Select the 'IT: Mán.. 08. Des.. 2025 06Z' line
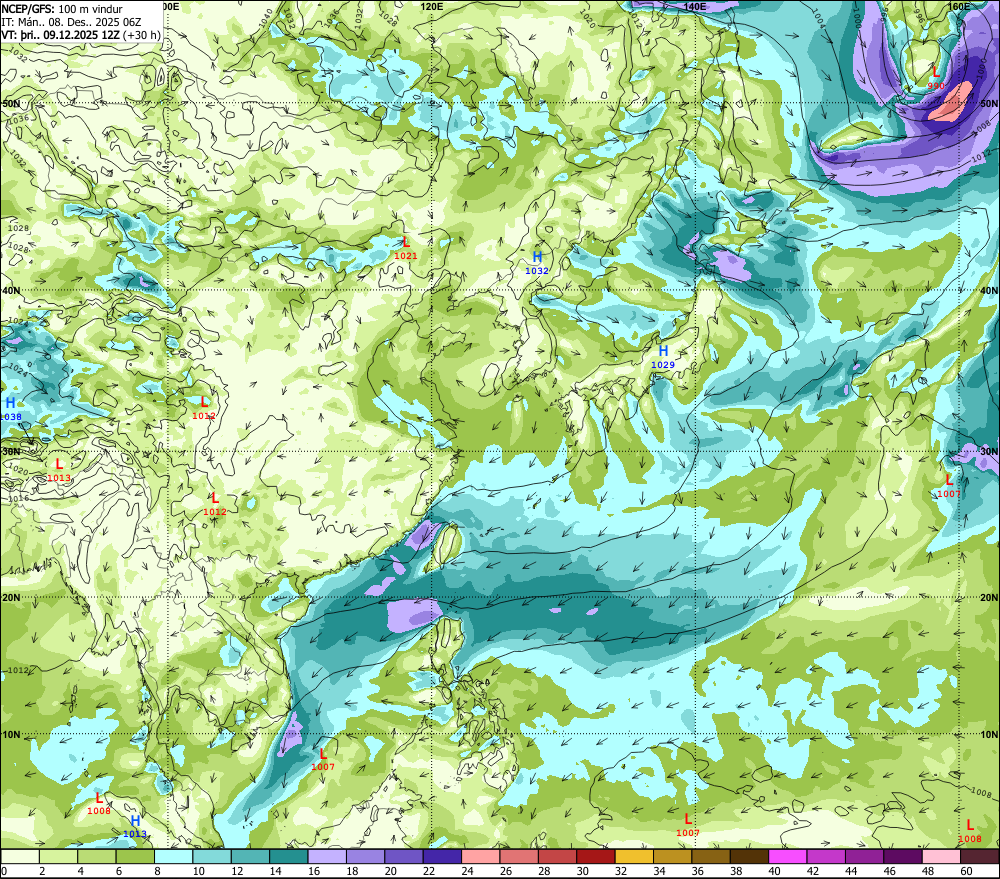 tap(71, 22)
